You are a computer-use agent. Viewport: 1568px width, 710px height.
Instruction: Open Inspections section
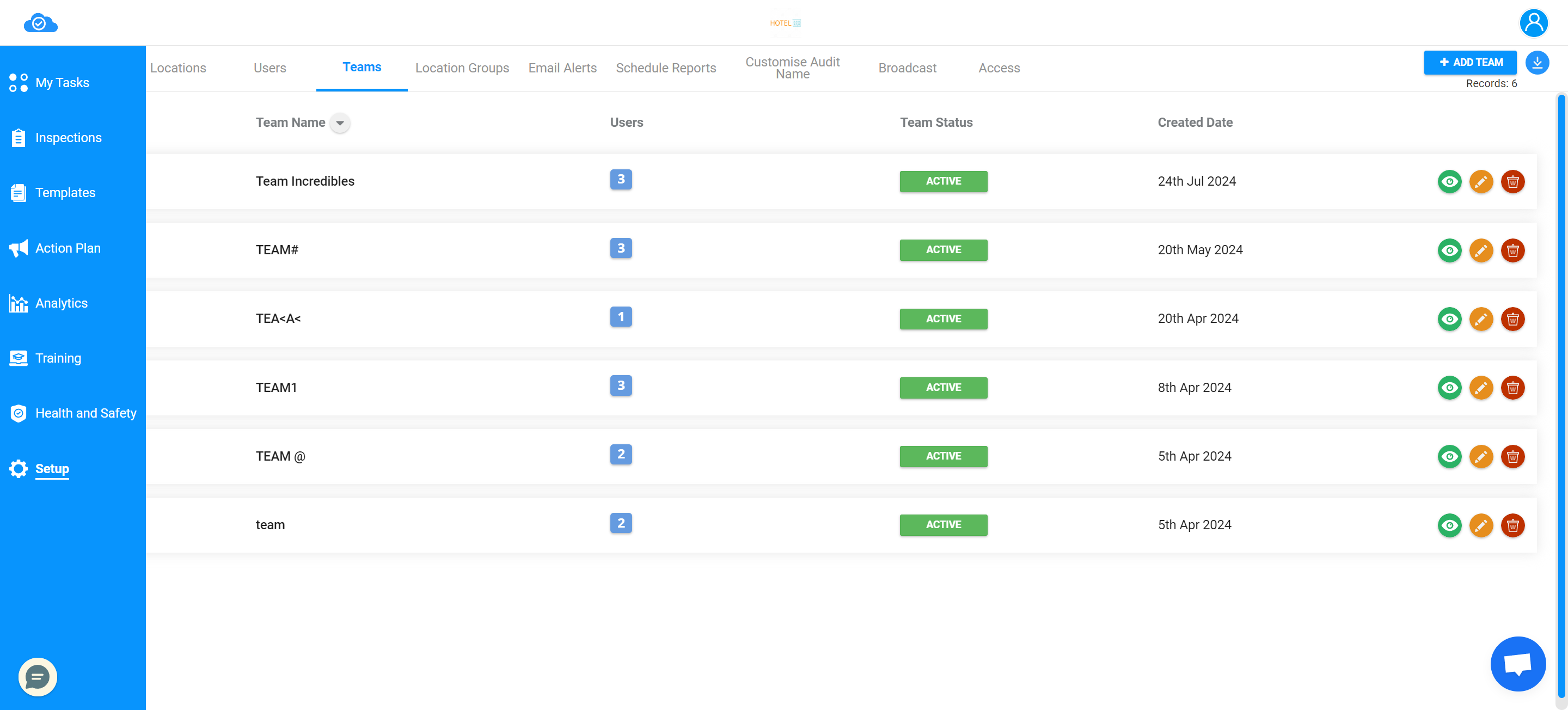point(56,138)
